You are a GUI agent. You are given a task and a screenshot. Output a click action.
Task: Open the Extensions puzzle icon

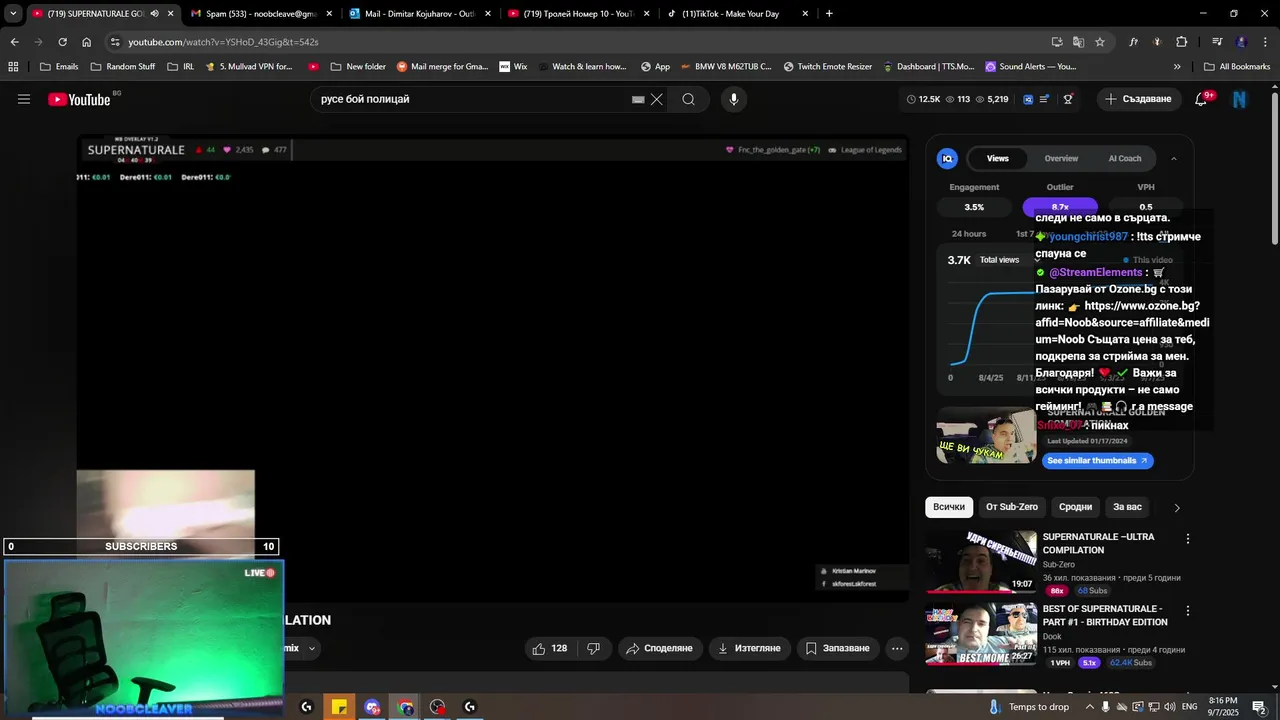point(1182,42)
